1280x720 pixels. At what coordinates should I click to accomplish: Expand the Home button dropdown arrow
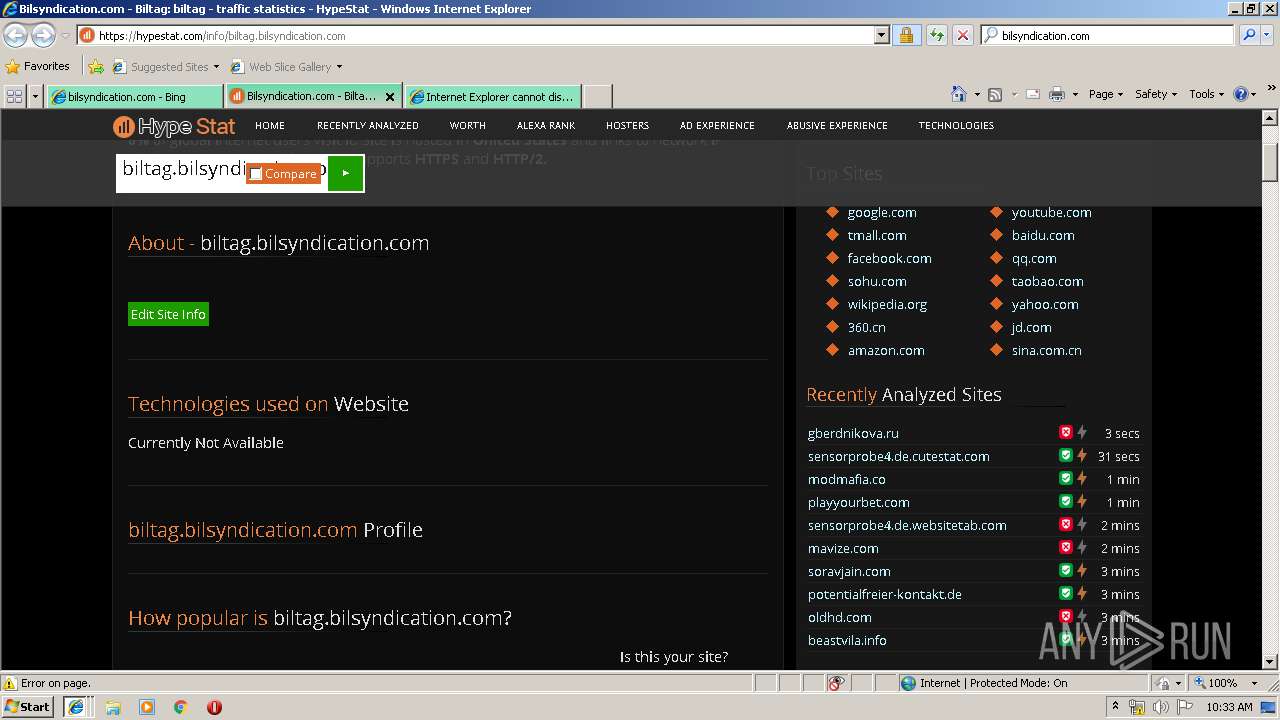(x=976, y=94)
